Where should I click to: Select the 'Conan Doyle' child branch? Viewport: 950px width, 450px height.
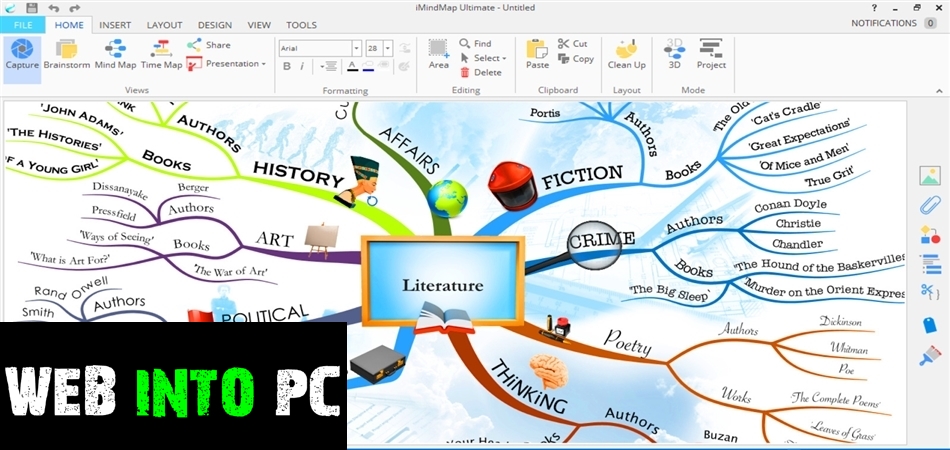click(790, 206)
